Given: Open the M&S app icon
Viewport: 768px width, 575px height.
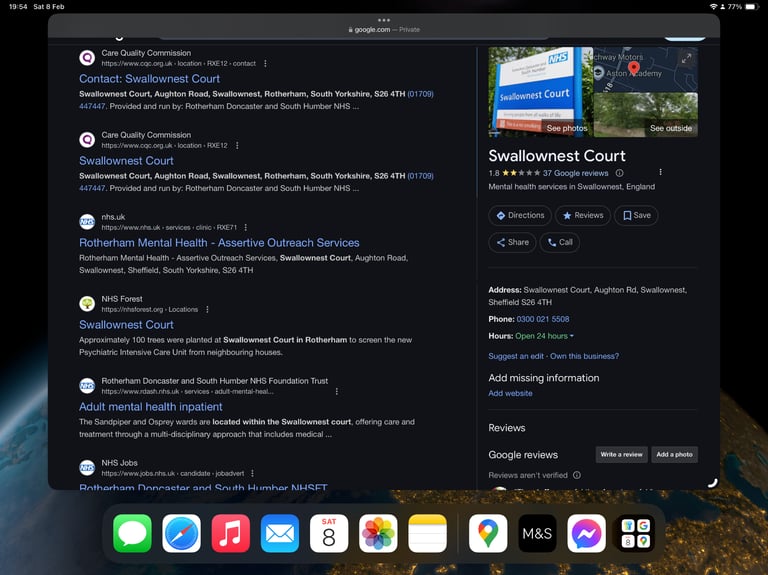Looking at the screenshot, I should 537,533.
